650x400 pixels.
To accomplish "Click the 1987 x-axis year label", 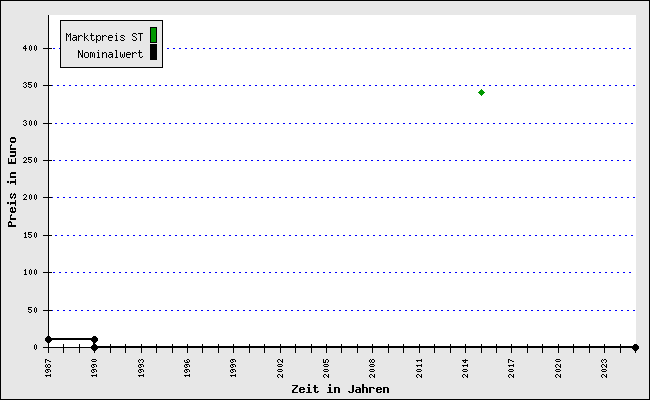I will point(49,368).
